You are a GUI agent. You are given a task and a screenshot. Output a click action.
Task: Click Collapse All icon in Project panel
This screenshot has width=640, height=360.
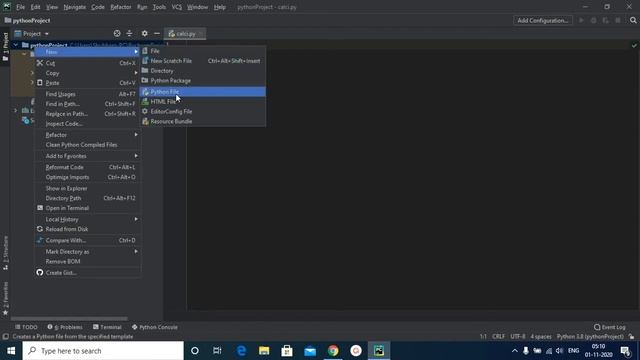(129, 34)
